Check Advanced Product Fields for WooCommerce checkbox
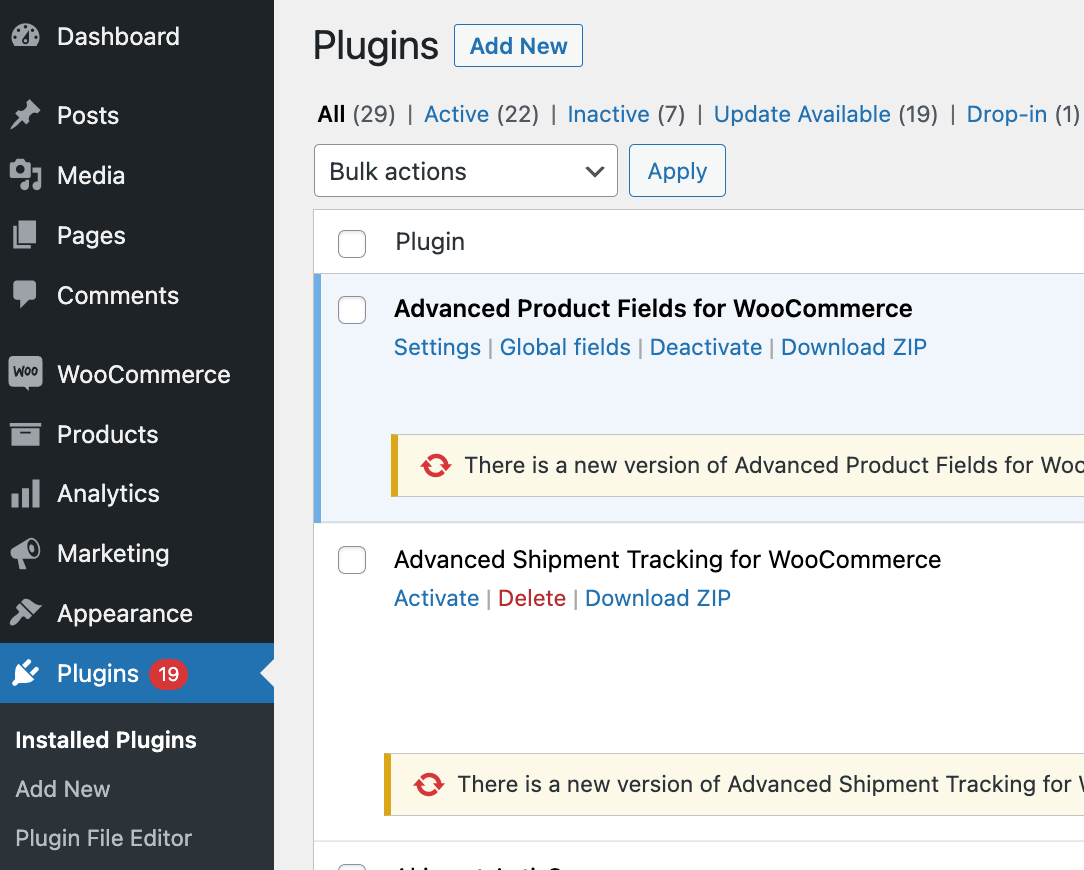Viewport: 1084px width, 870px height. 352,310
